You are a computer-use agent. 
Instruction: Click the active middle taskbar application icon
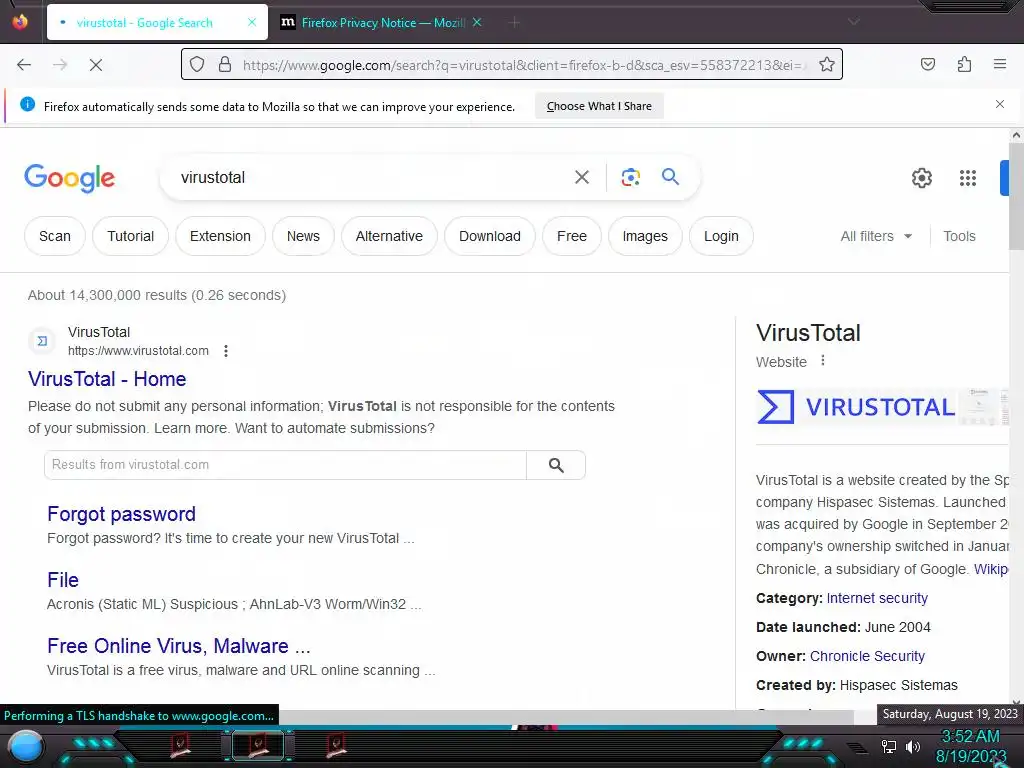[258, 745]
